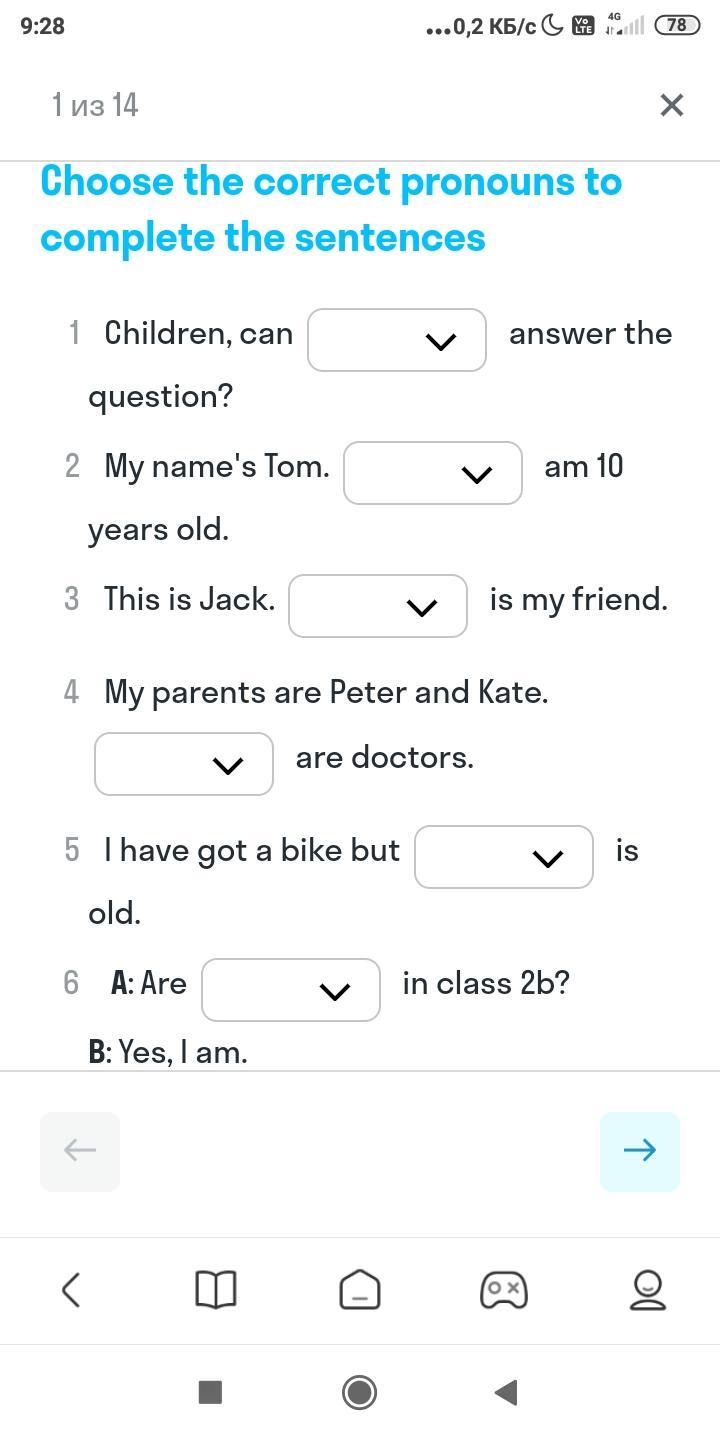The image size is (720, 1440).
Task: Open dropdown before 'are doctors'
Action: click(184, 764)
